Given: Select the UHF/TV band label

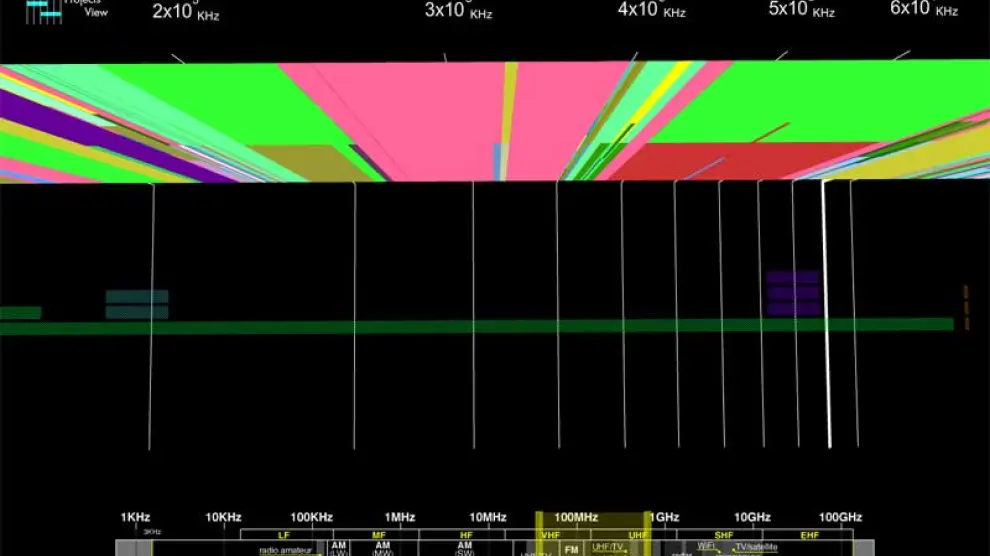Looking at the screenshot, I should click(608, 547).
